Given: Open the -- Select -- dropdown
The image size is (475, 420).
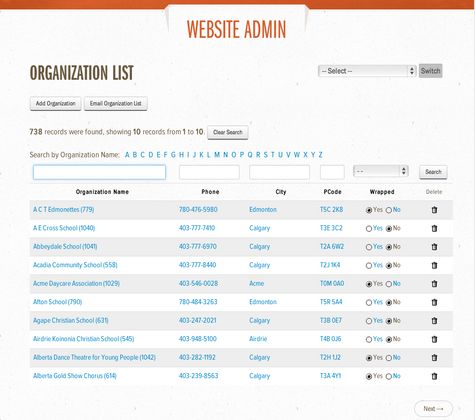Looking at the screenshot, I should (367, 71).
